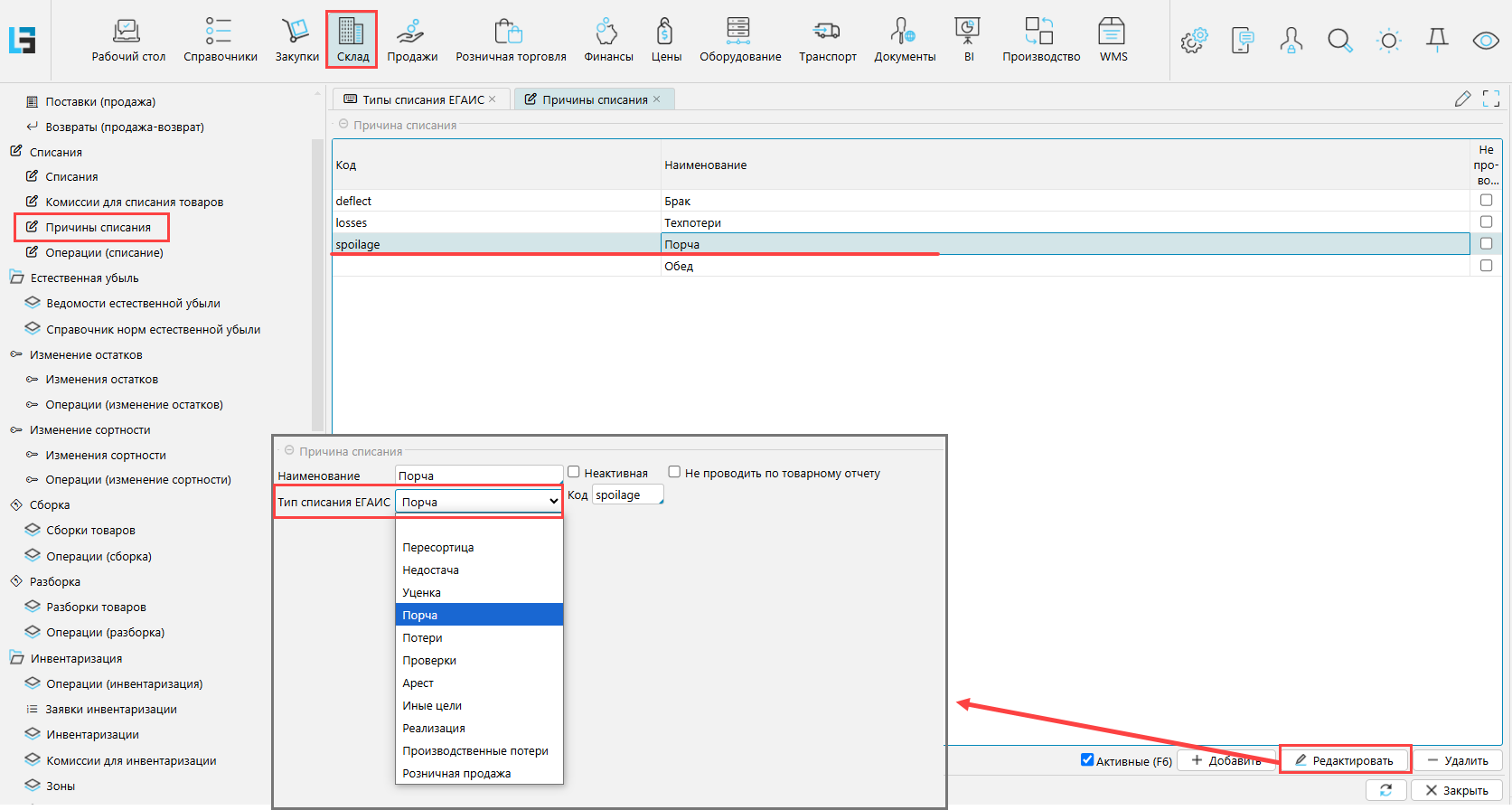The image size is (1512, 810).
Task: Select Недостача from the dropdown list
Action: [x=431, y=570]
